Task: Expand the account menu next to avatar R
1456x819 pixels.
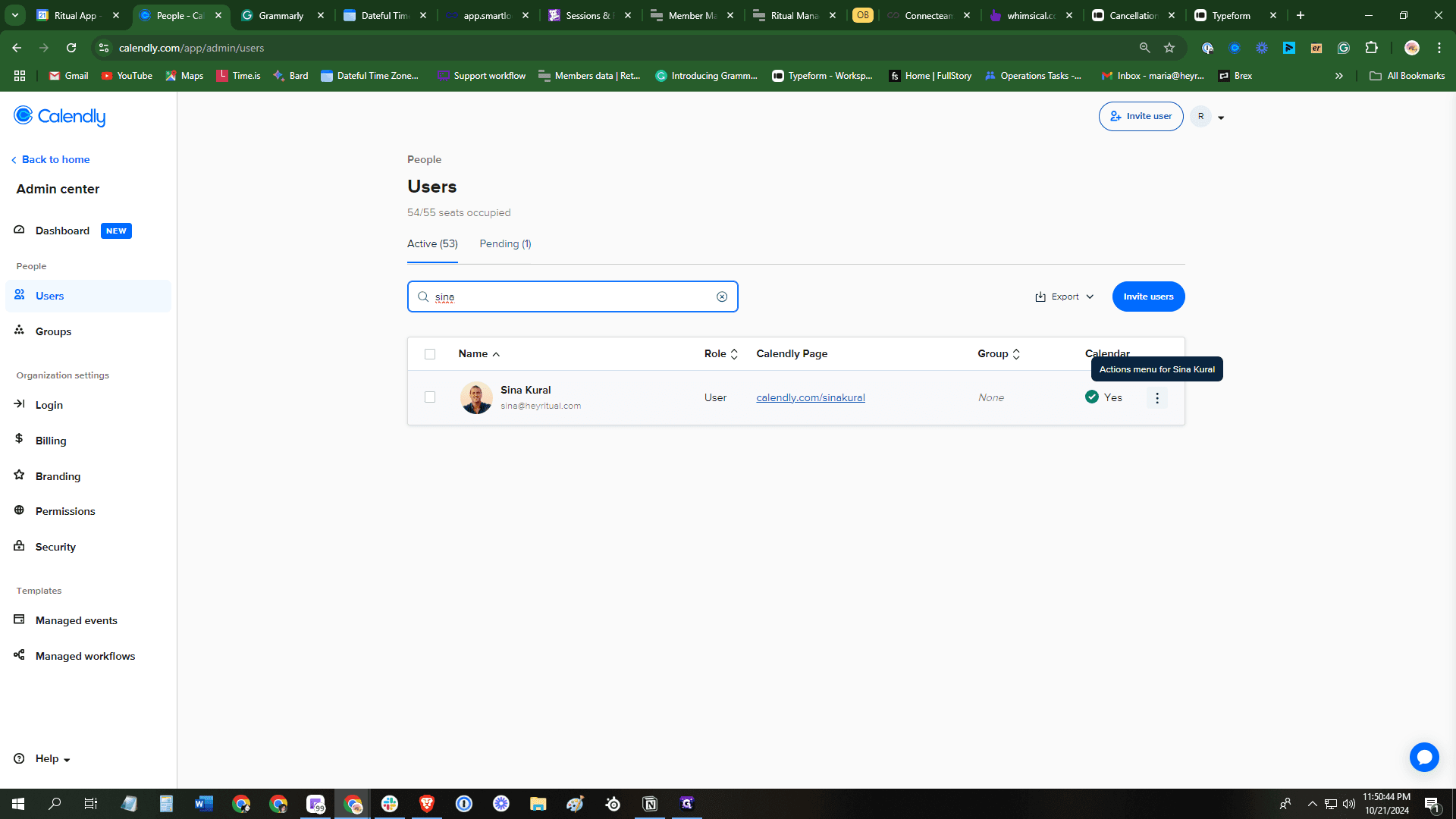Action: [1221, 118]
